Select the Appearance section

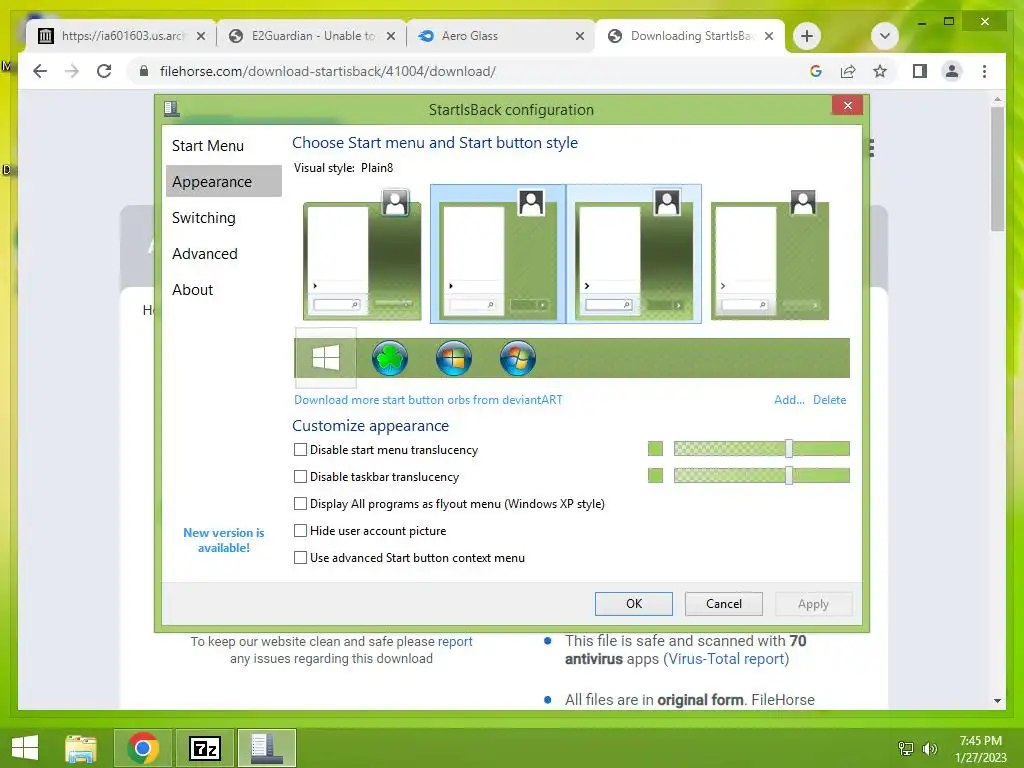pos(224,182)
